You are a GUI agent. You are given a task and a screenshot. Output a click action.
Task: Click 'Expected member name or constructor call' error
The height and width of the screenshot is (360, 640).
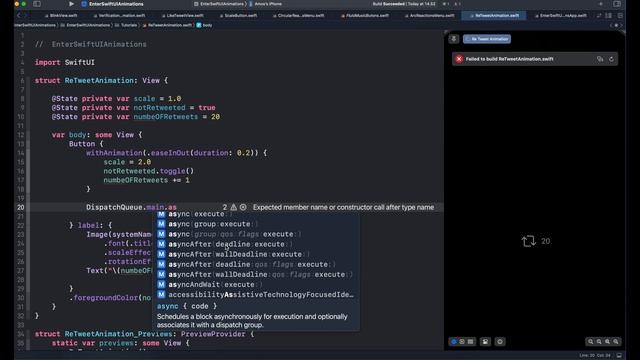343,207
